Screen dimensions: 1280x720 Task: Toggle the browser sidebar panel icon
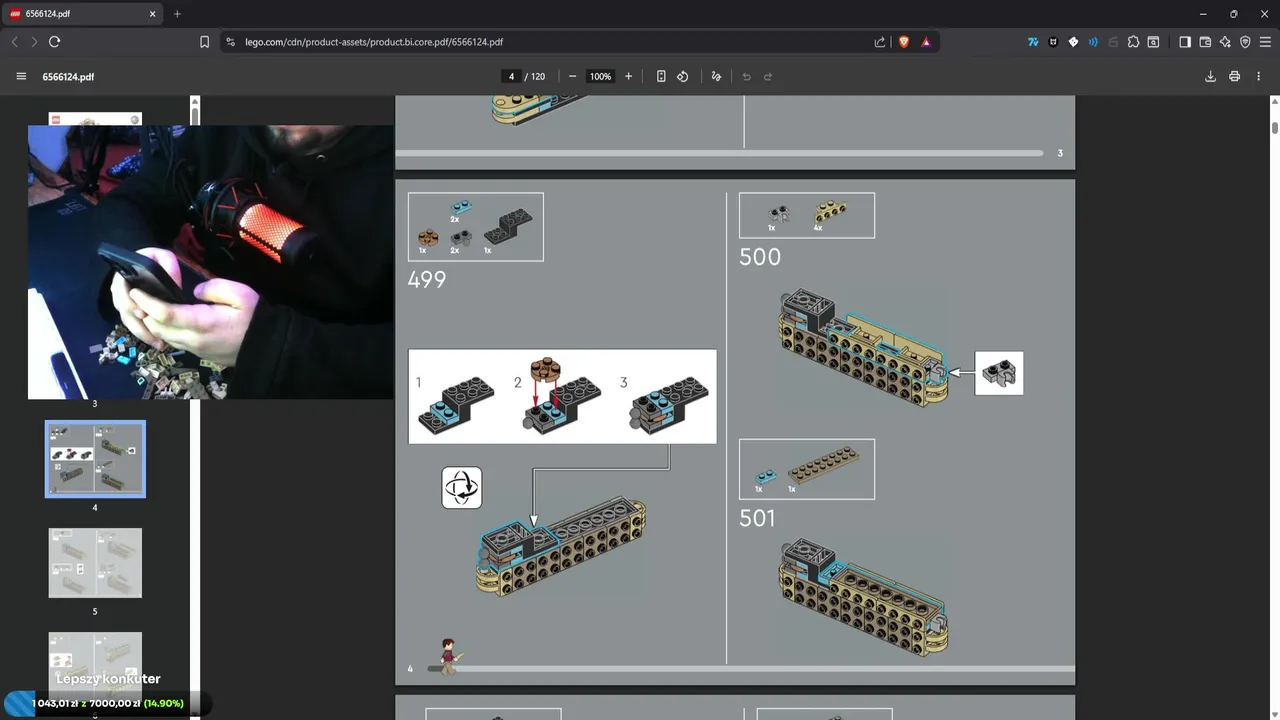coord(1185,42)
